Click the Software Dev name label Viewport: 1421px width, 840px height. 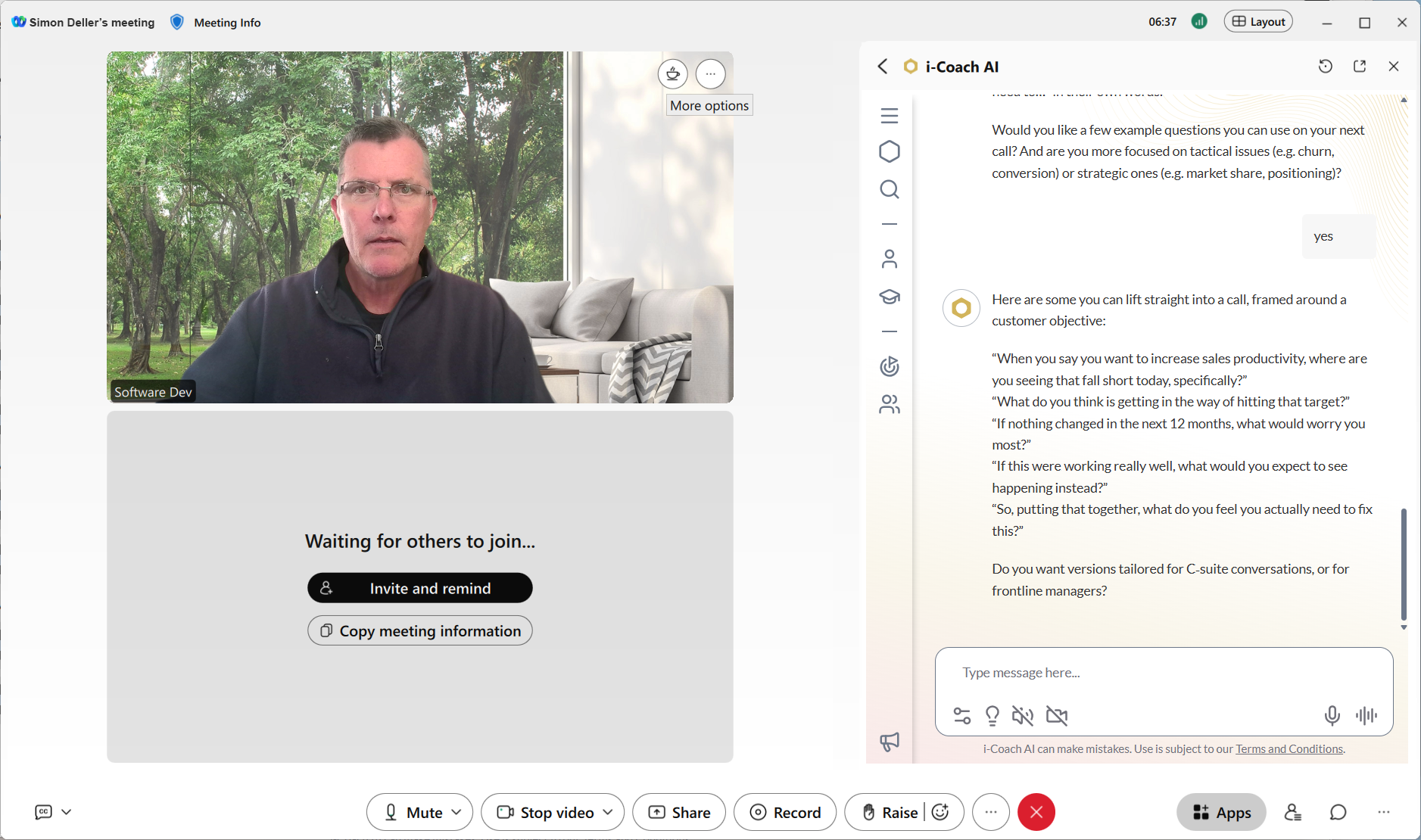153,392
